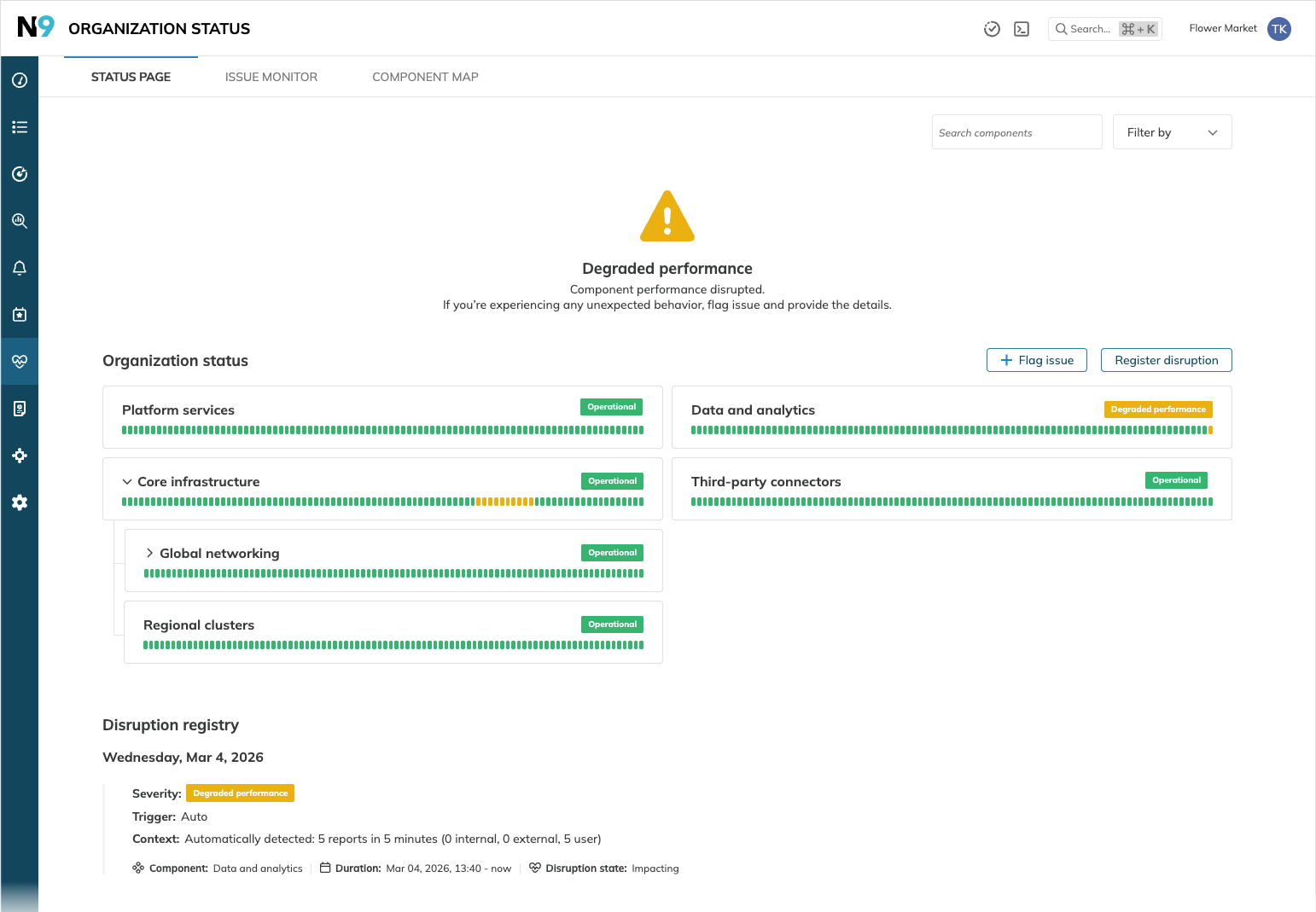
Task: Switch to the Component Map tab
Action: coord(425,77)
